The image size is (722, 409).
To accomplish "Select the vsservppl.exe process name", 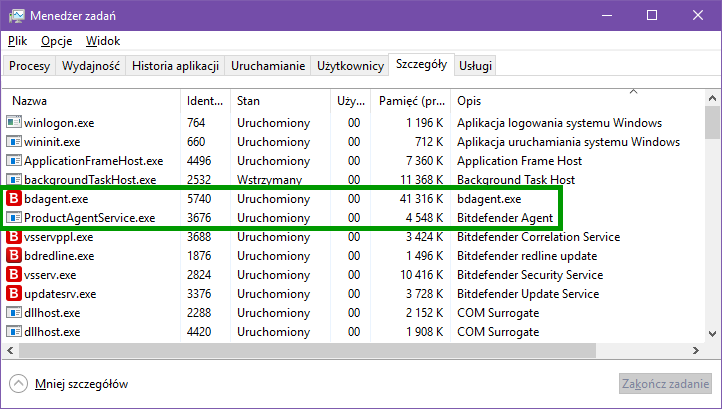I will 58,237.
